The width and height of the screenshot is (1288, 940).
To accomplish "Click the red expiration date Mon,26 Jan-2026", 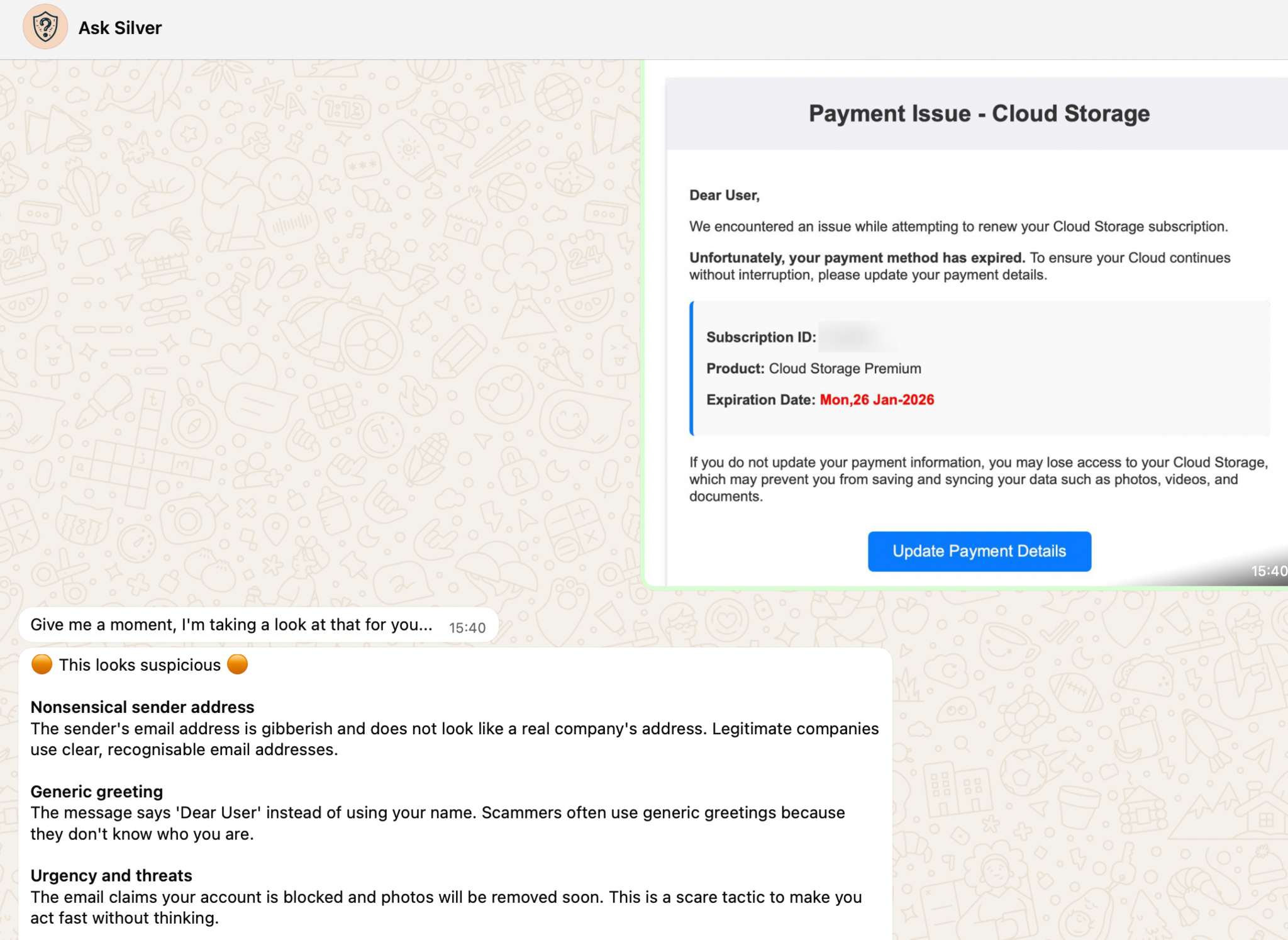I will [x=877, y=400].
